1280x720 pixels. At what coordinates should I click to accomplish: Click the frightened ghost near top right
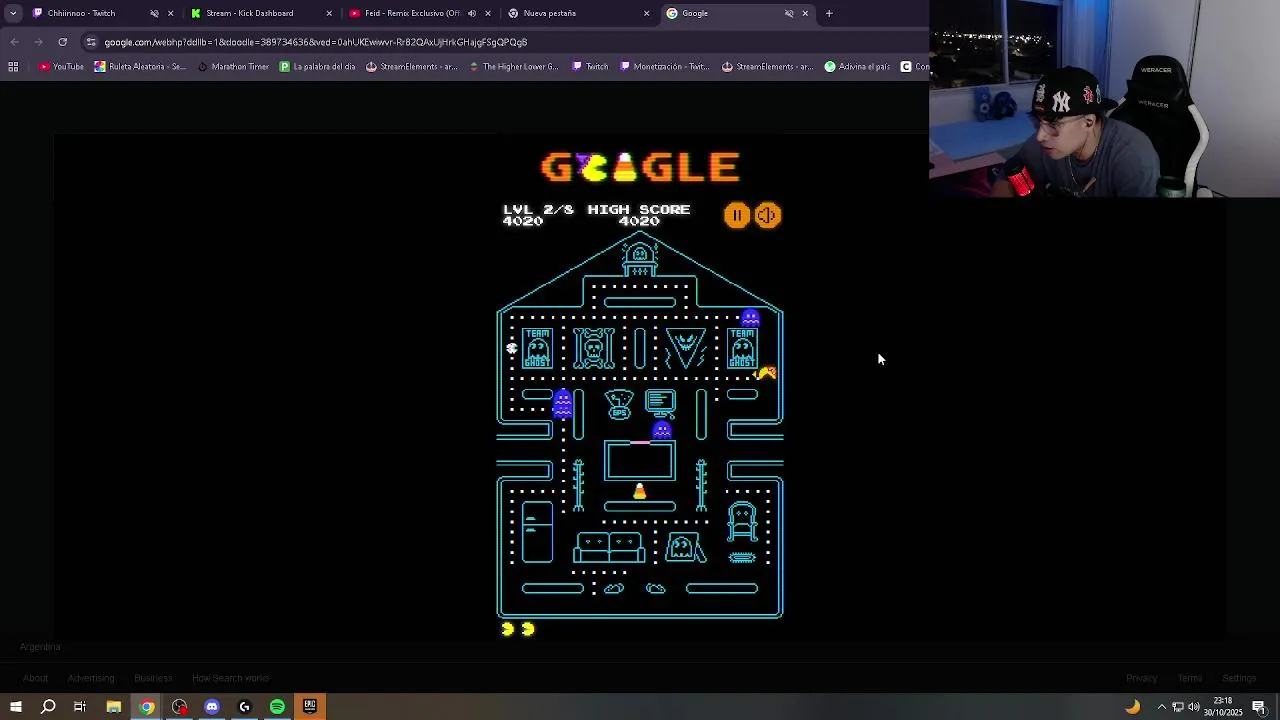pyautogui.click(x=750, y=318)
